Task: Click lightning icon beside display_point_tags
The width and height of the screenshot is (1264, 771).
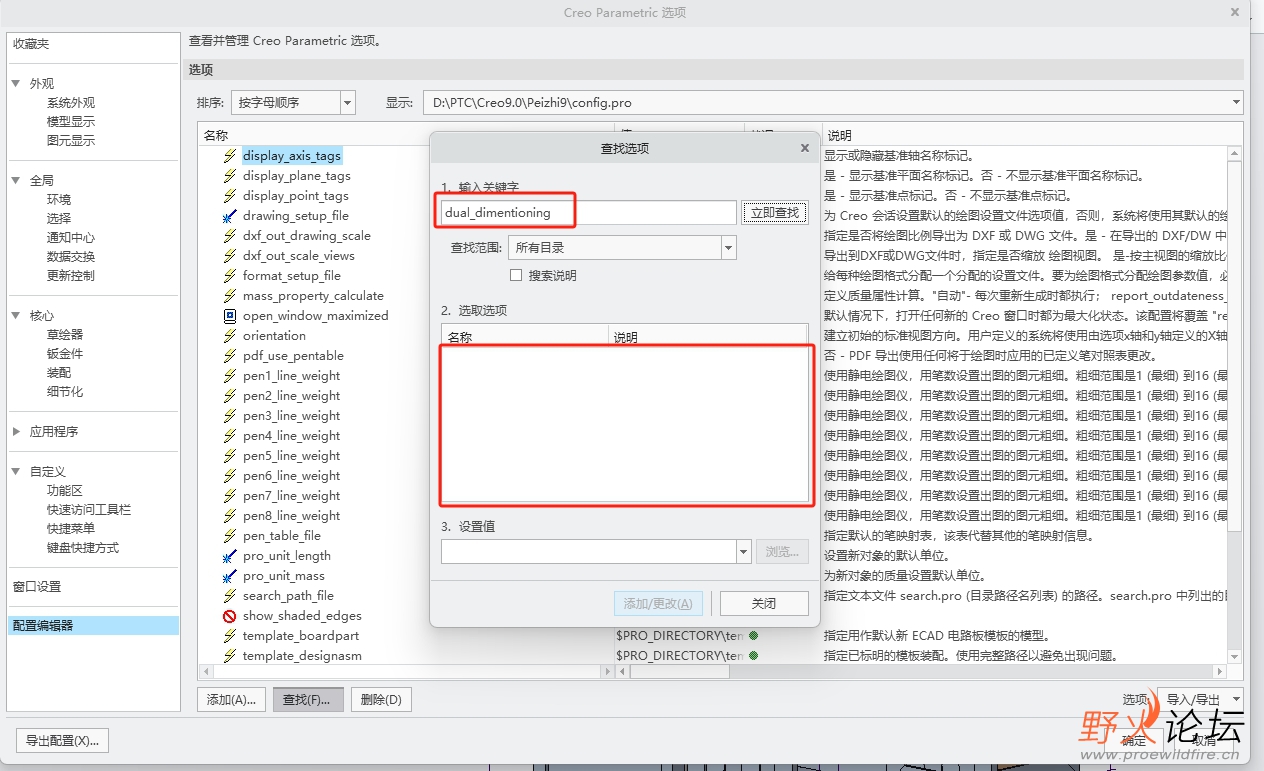Action: (230, 196)
